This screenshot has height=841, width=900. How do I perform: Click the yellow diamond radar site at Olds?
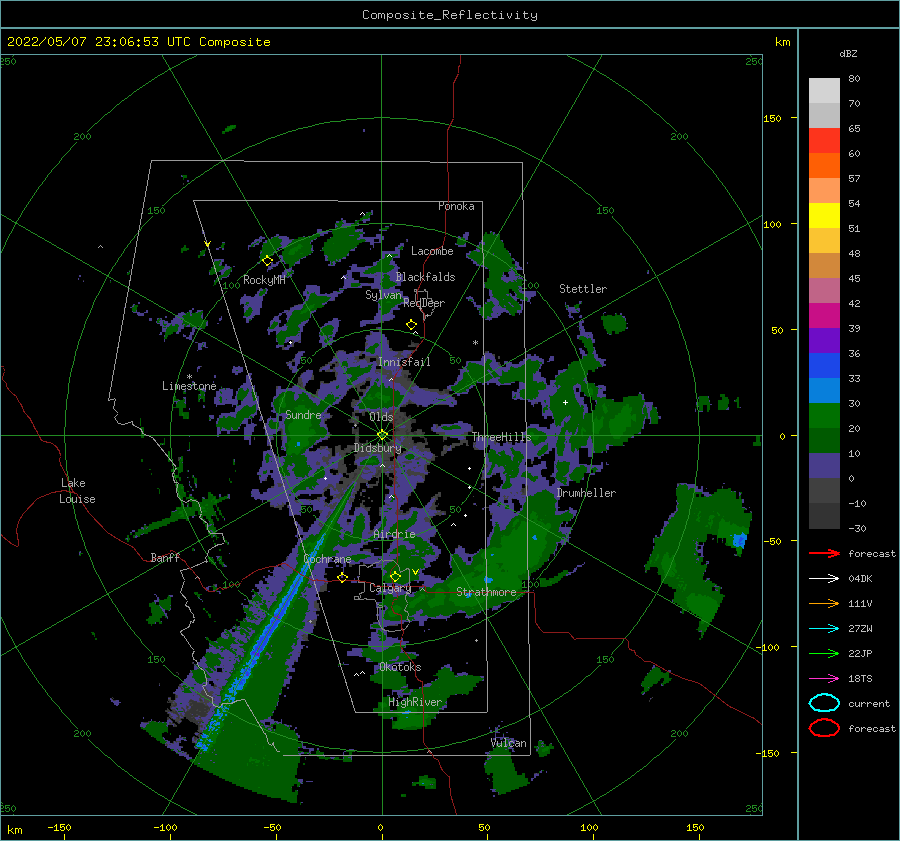tap(382, 435)
